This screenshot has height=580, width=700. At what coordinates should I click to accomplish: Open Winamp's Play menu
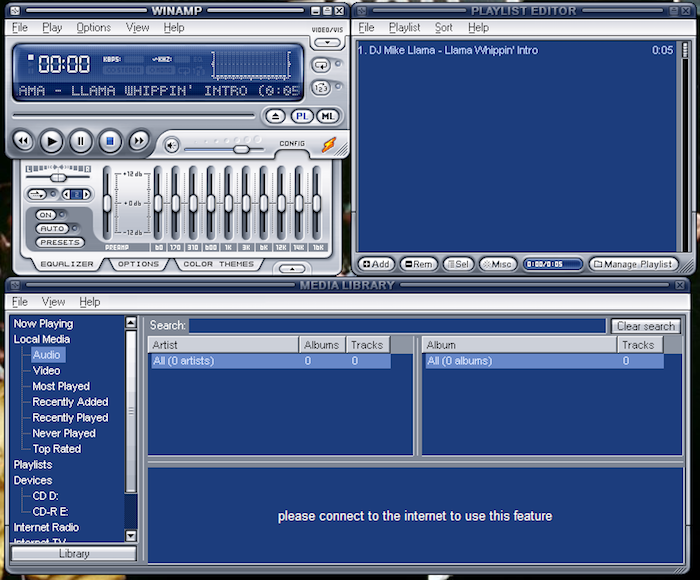52,28
